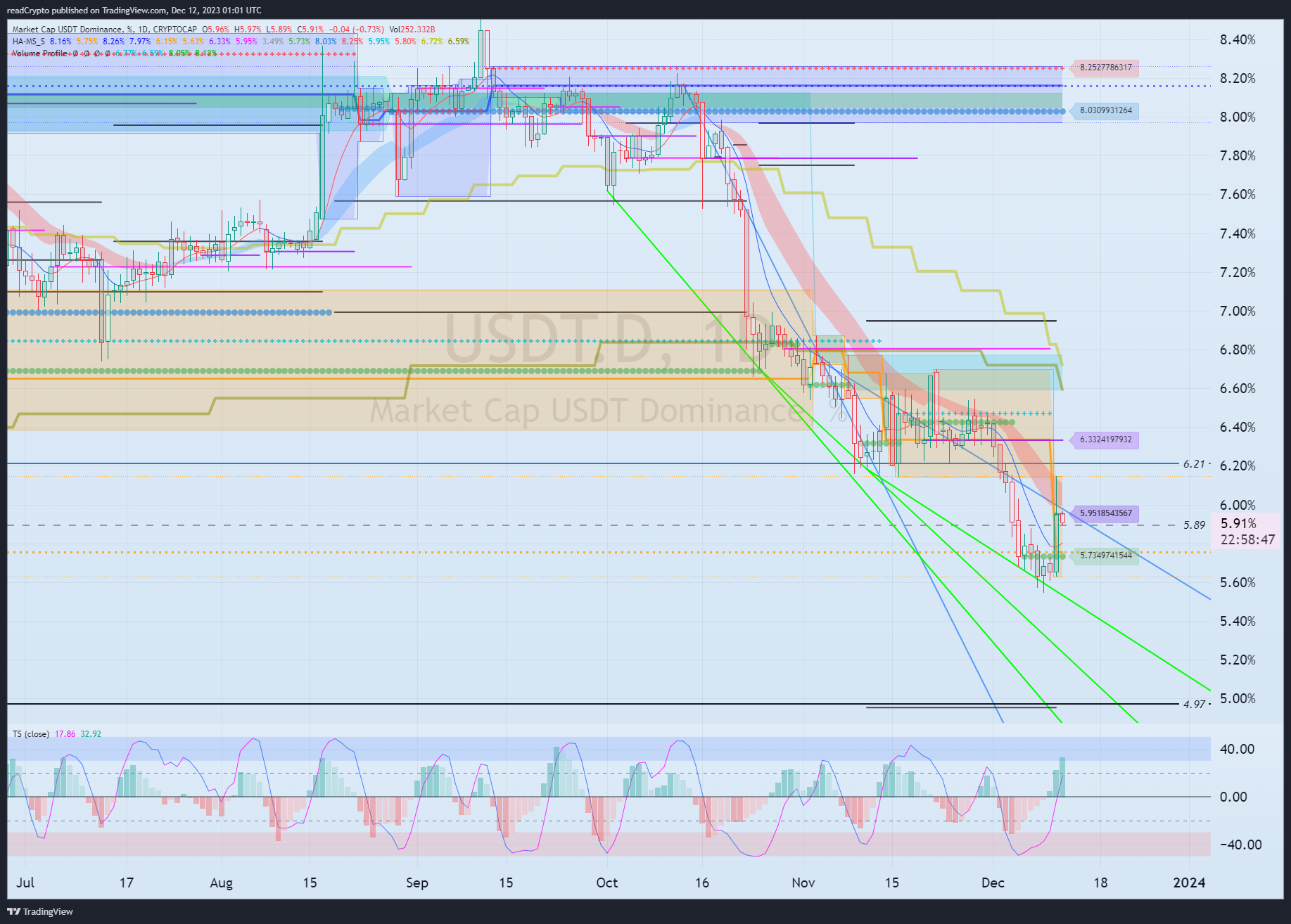Click 8.00% on the price axis
Image resolution: width=1291 pixels, height=924 pixels.
click(x=1238, y=117)
